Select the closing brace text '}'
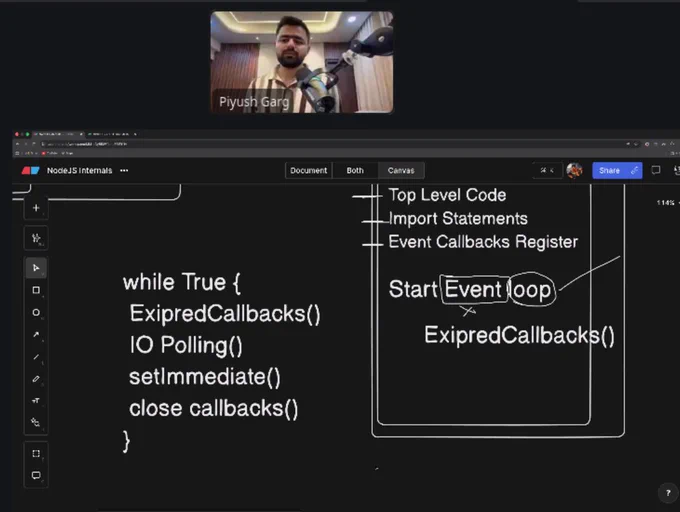 coord(126,441)
